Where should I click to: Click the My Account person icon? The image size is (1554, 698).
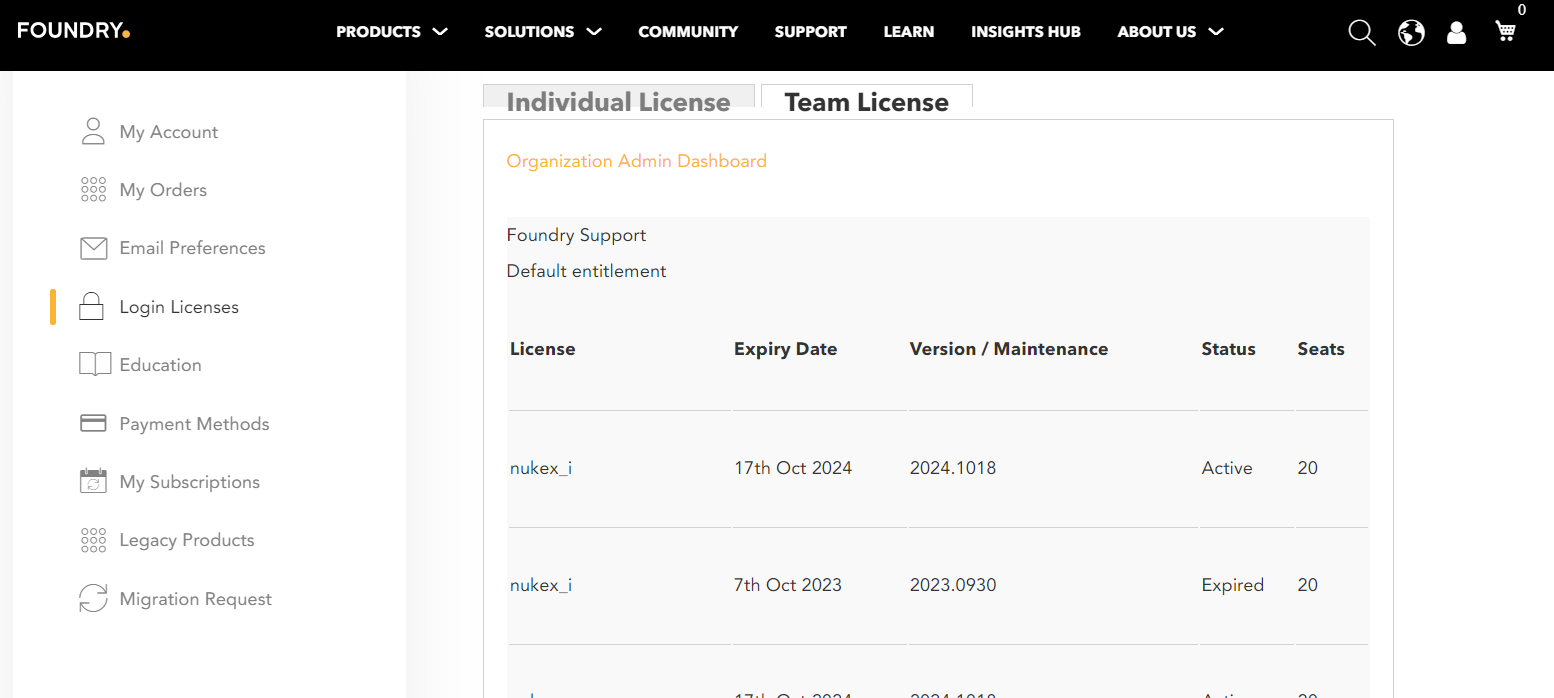pos(93,131)
